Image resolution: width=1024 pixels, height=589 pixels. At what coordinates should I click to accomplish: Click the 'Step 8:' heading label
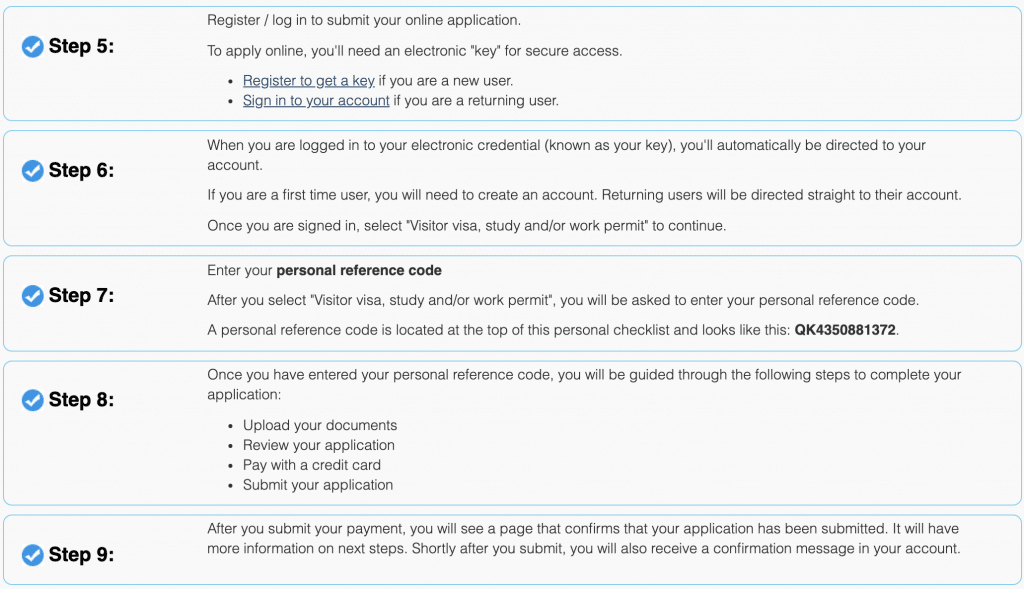click(x=81, y=400)
